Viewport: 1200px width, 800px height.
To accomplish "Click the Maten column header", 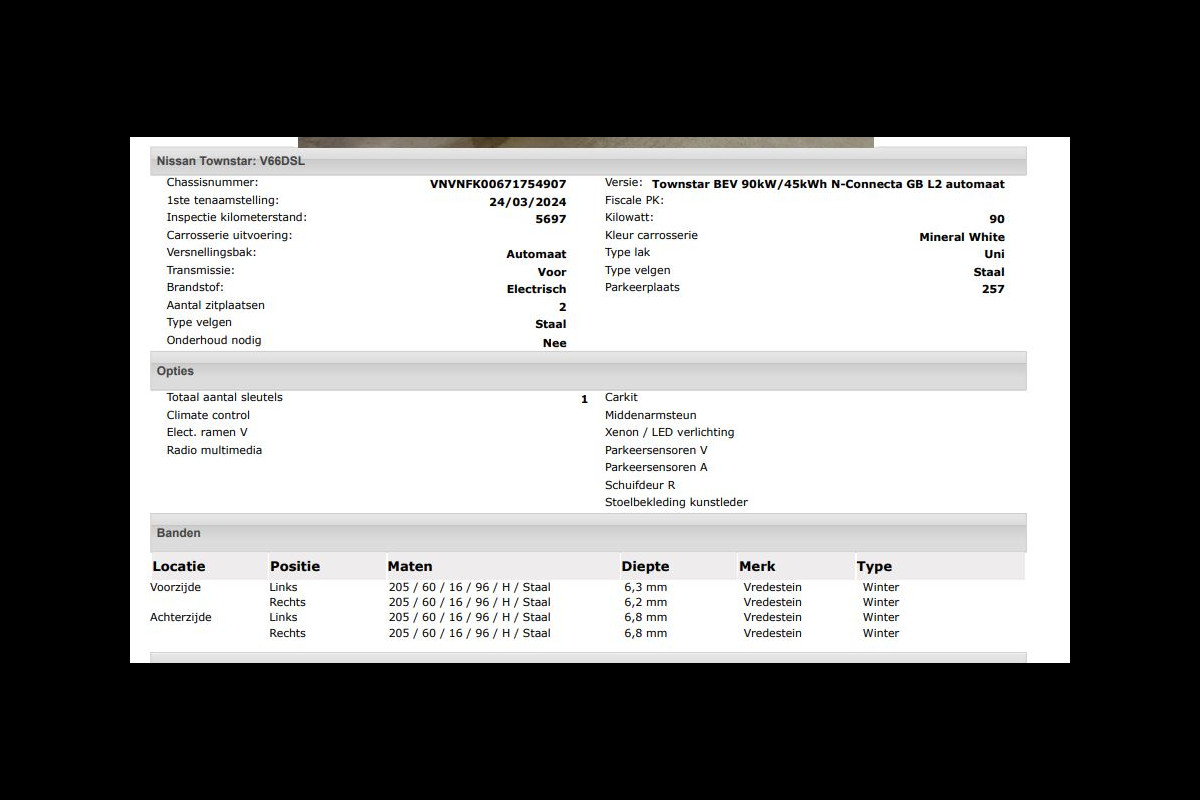I will point(410,566).
